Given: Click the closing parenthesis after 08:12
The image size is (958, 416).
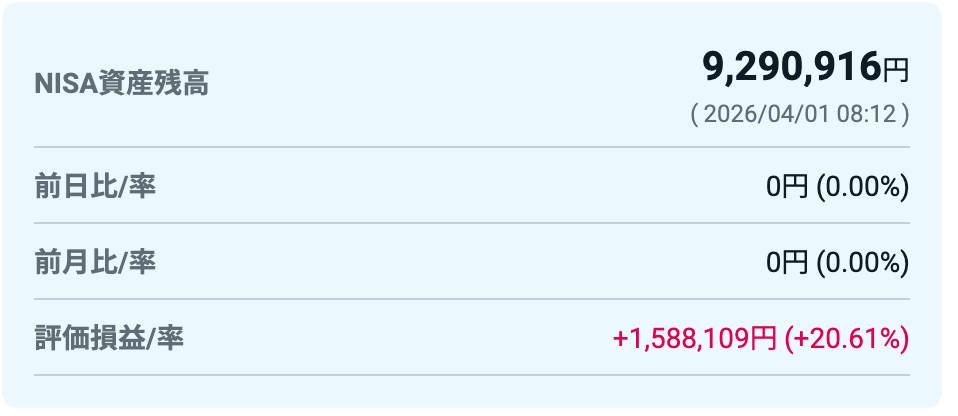Looking at the screenshot, I should click(905, 115).
